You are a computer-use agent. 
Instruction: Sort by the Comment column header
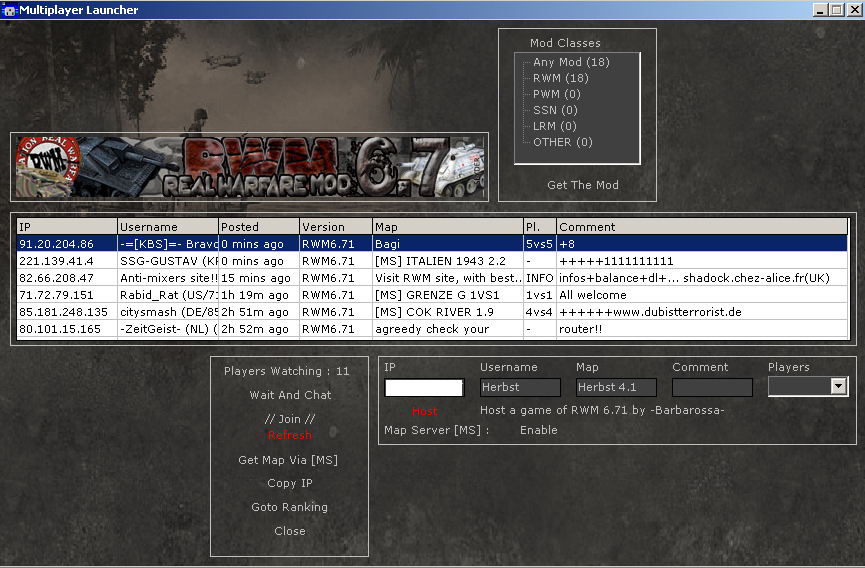702,227
